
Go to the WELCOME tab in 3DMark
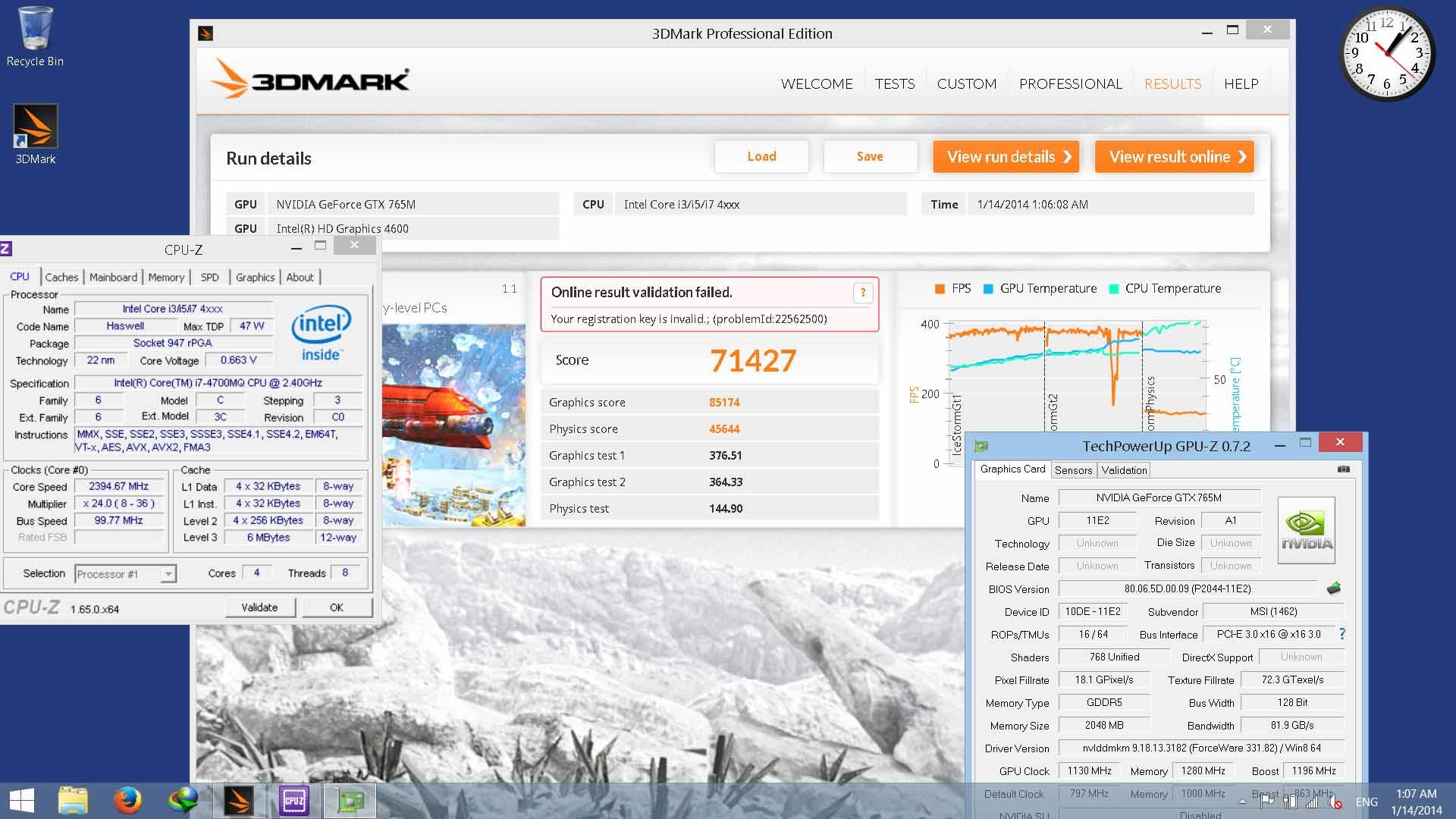[817, 83]
